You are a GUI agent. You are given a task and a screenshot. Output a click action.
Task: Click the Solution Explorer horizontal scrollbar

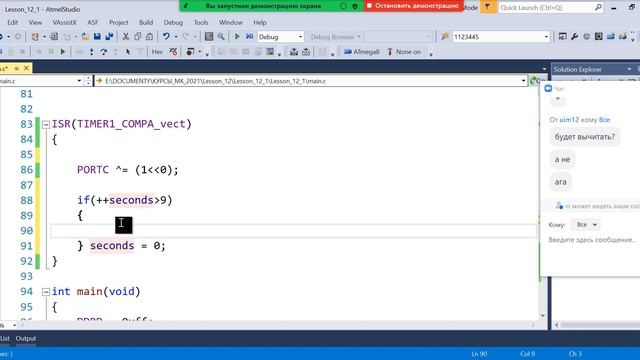(598, 325)
